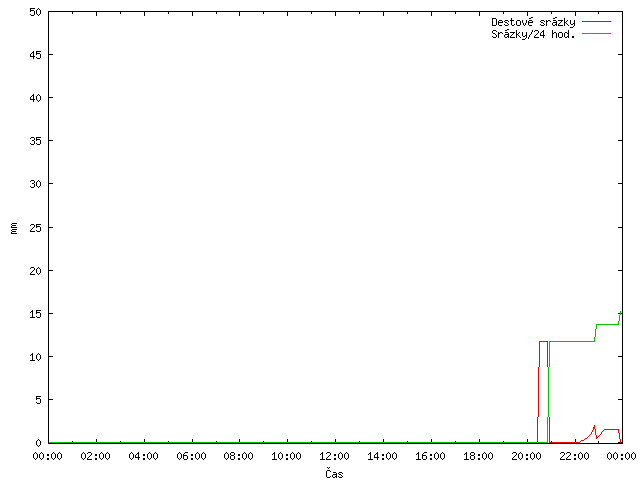Image resolution: width=640 pixels, height=480 pixels.
Task: Click the 20 y-axis label
Action: click(x=36, y=271)
